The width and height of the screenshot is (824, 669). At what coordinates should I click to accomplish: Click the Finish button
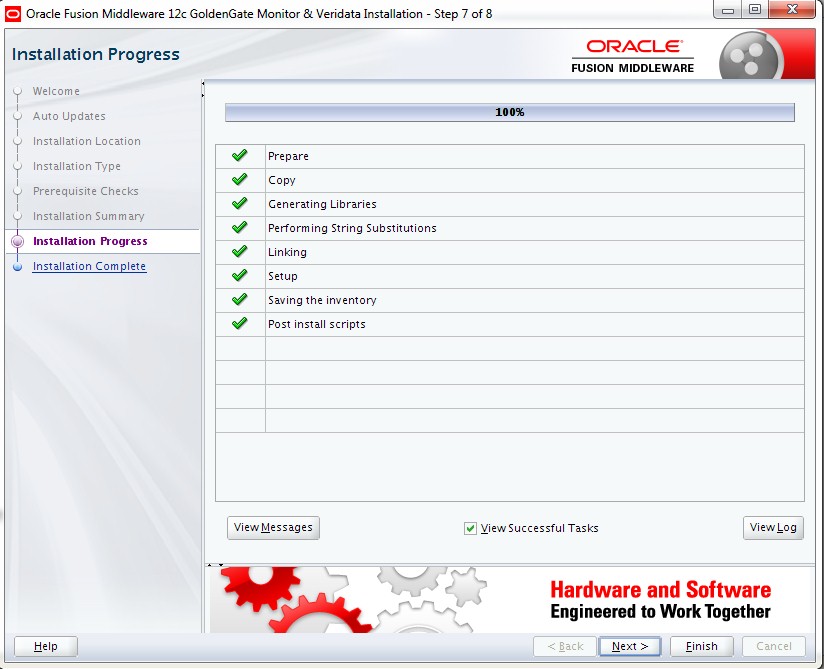[x=702, y=646]
